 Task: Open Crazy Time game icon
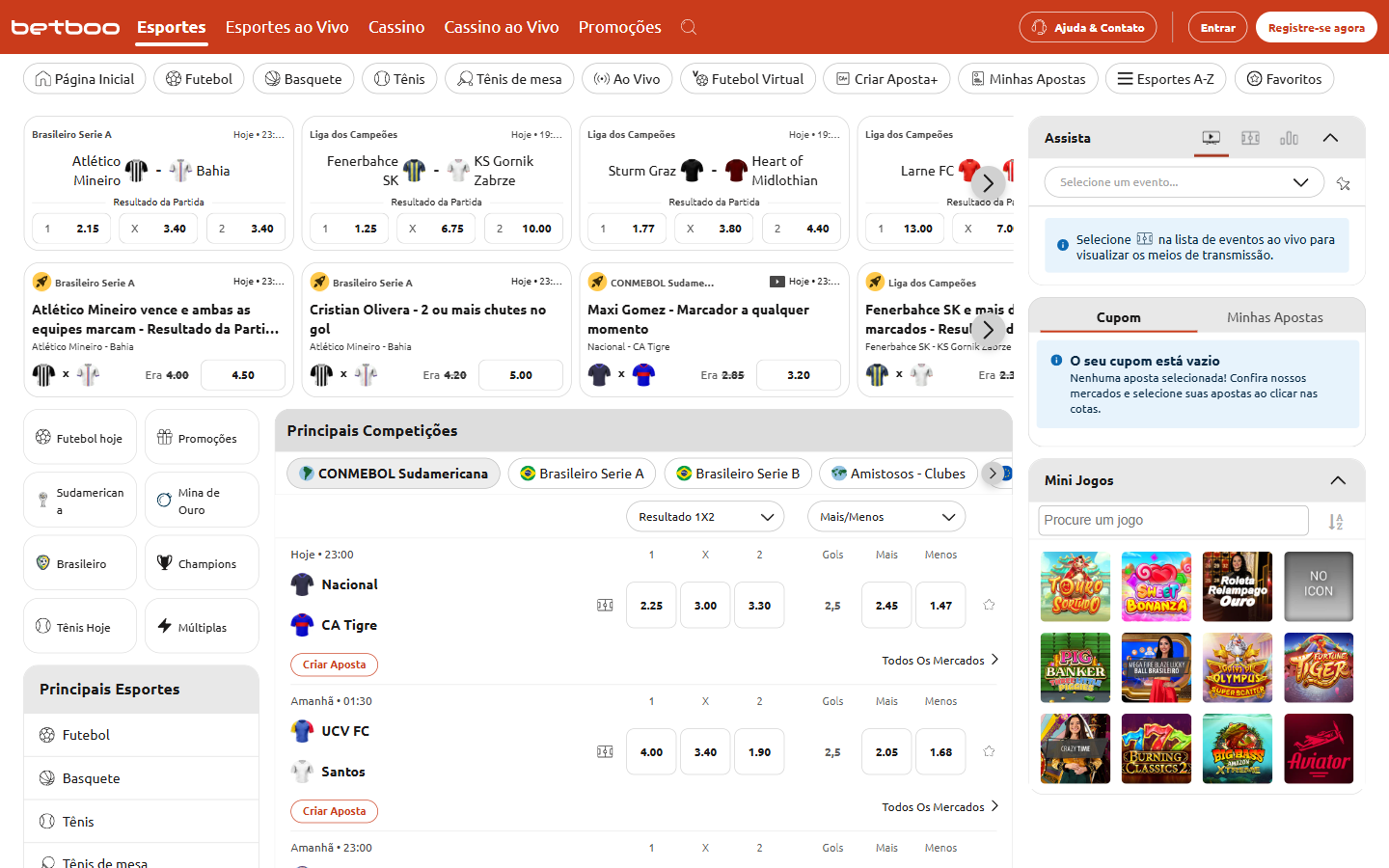tap(1076, 748)
